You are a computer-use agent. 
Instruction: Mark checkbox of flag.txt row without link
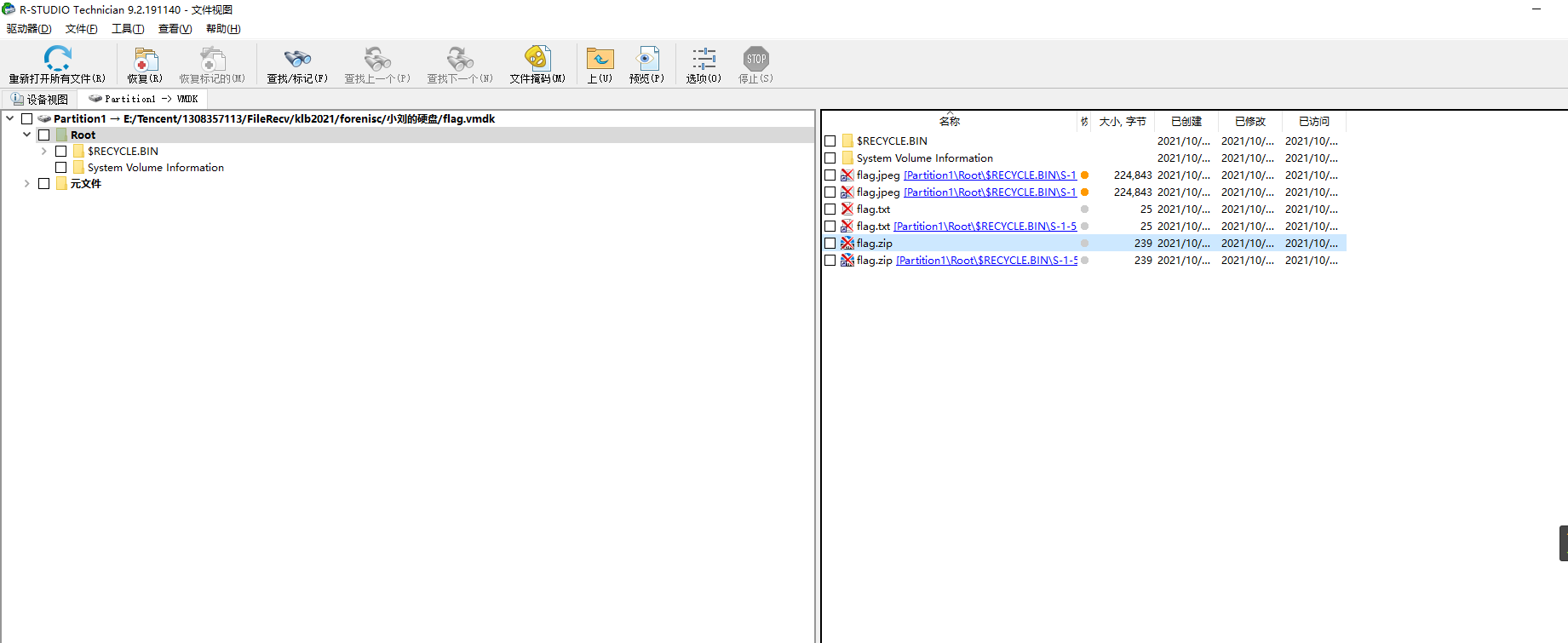tap(830, 210)
